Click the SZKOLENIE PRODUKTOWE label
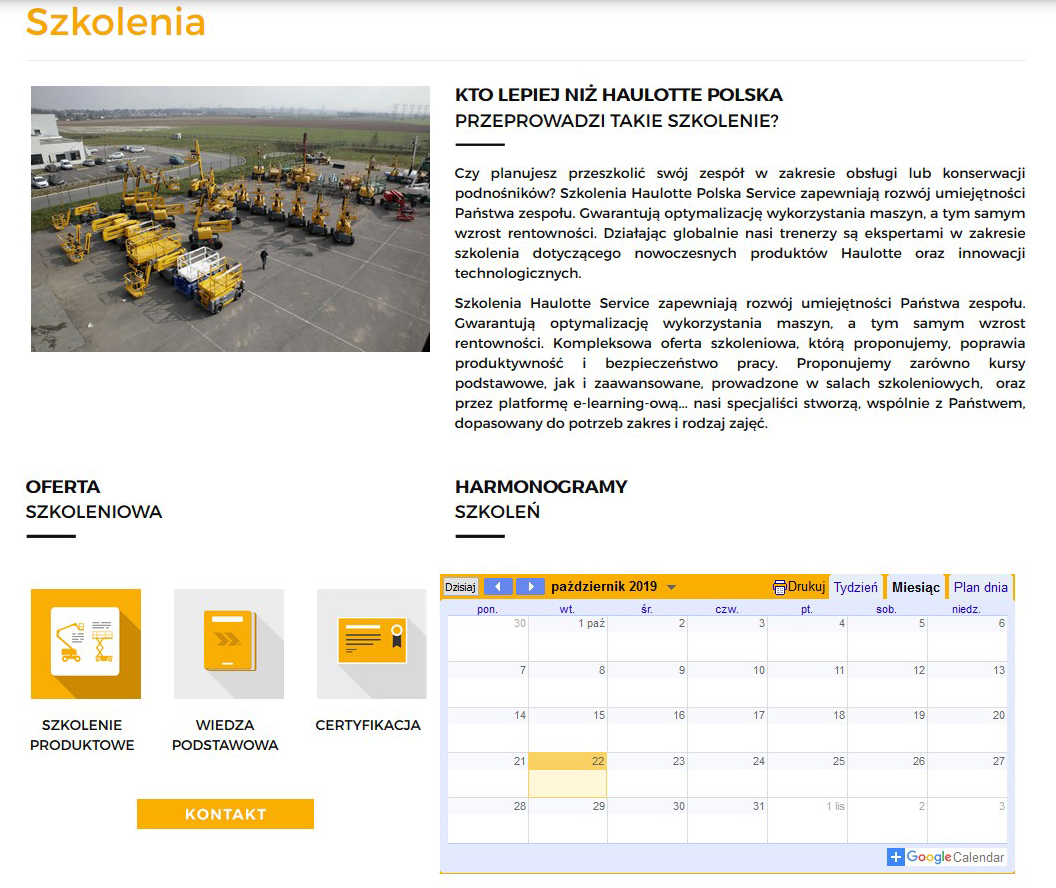 [82, 735]
